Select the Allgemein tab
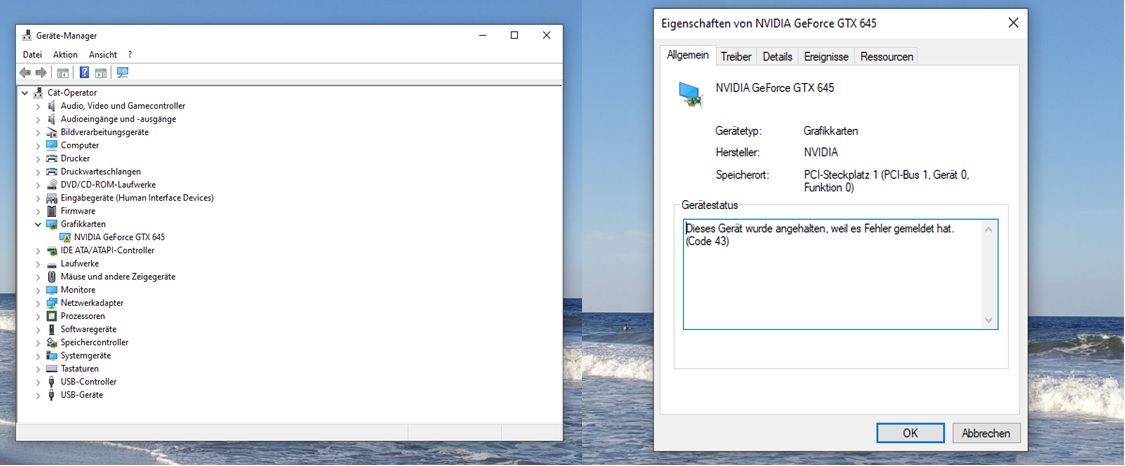This screenshot has height=466, width=1125. click(687, 55)
